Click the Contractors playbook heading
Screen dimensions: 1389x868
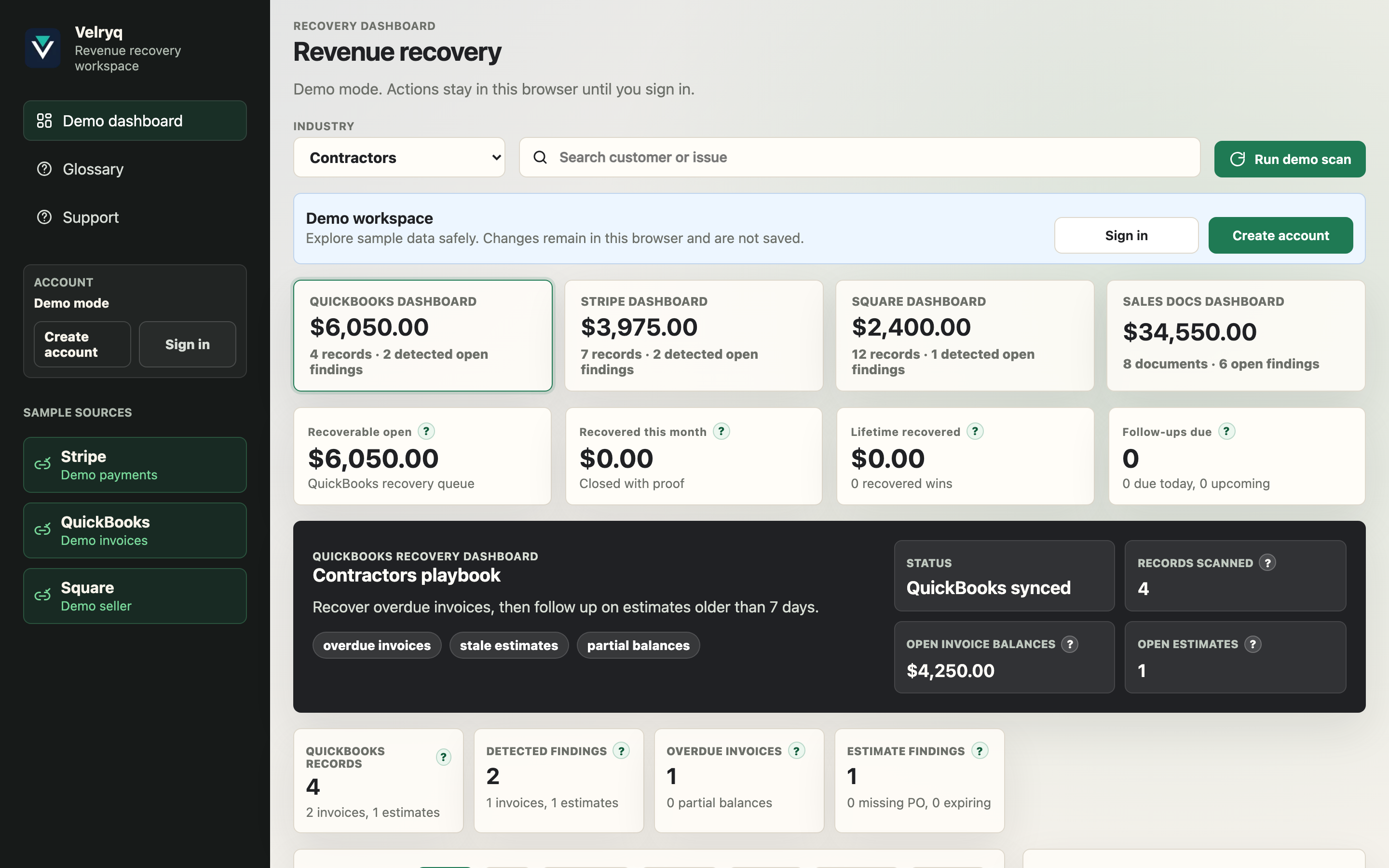coord(407,575)
